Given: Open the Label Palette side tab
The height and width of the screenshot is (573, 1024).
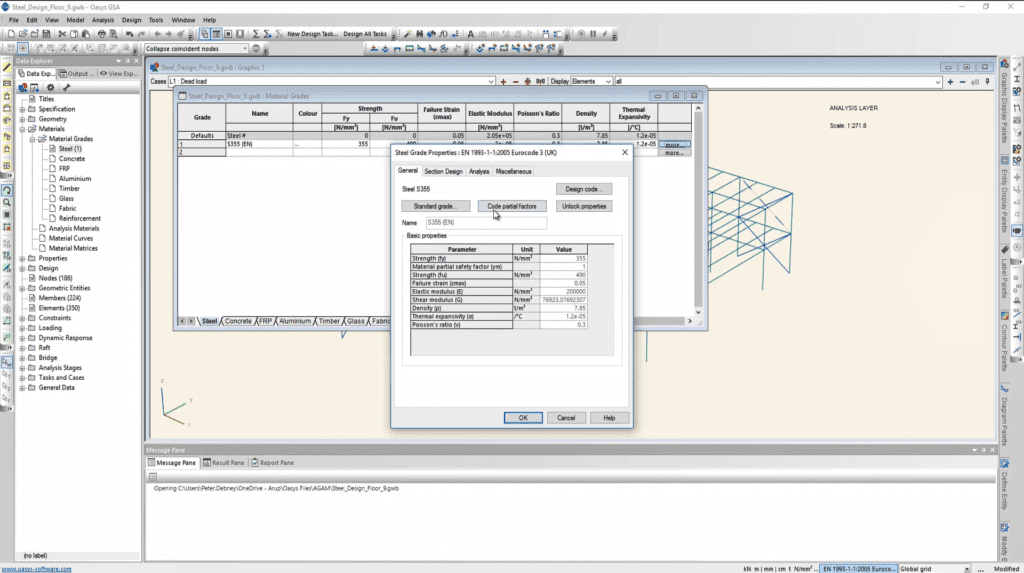Looking at the screenshot, I should coord(1004,274).
